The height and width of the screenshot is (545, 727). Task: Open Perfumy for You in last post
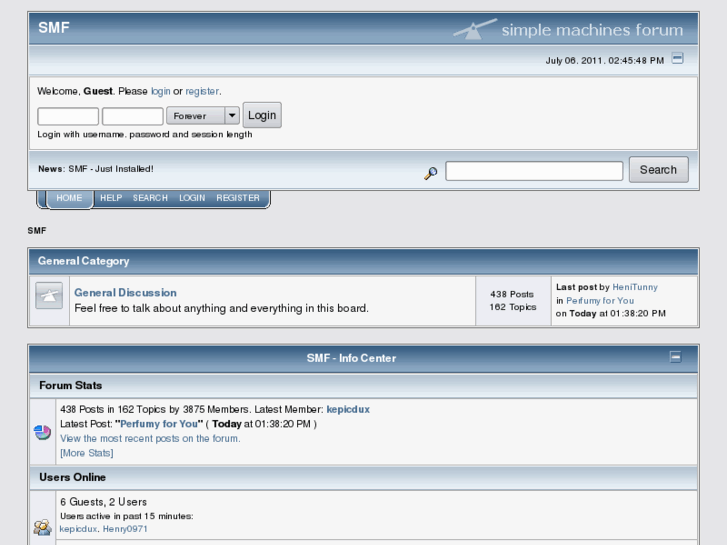coord(600,301)
